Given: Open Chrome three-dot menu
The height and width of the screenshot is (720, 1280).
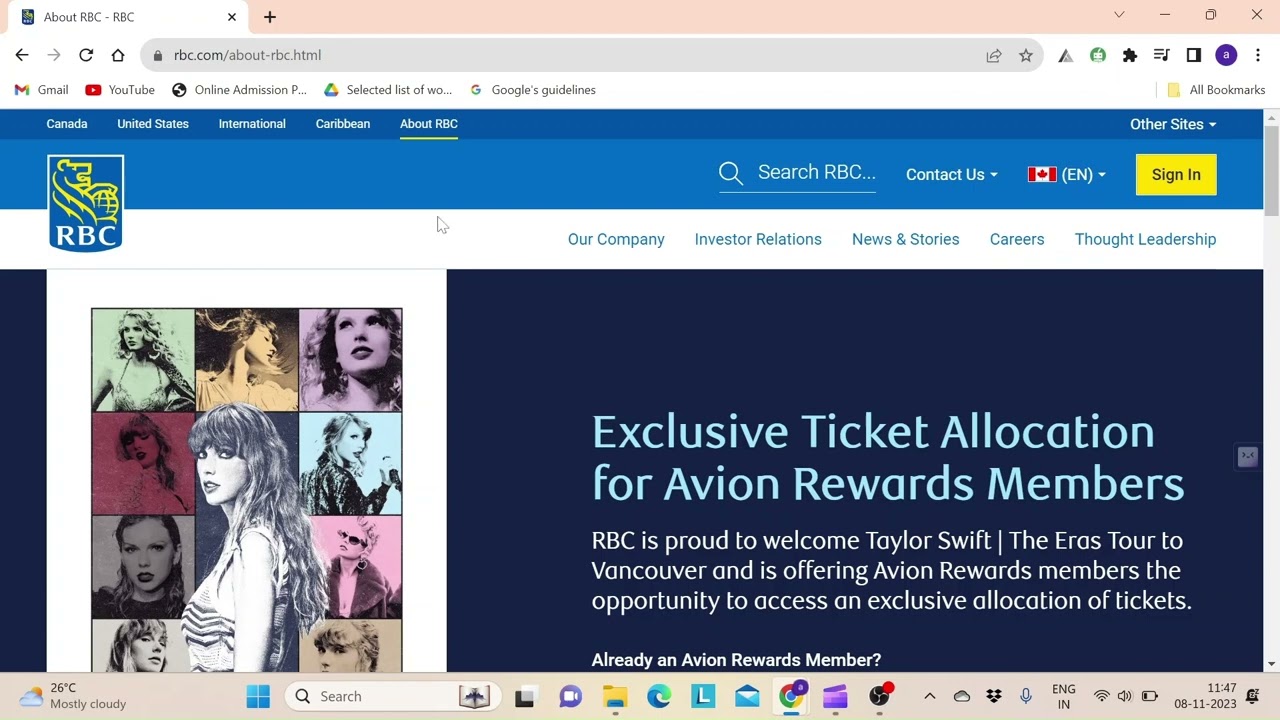Looking at the screenshot, I should 1258,55.
